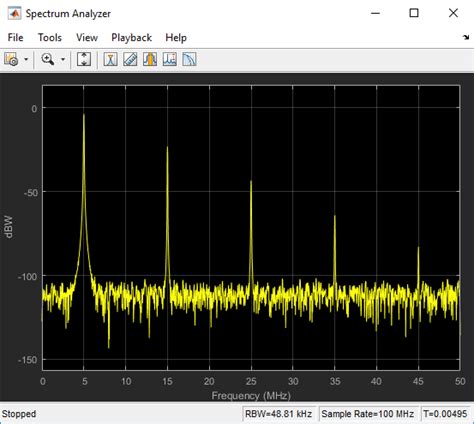Click the 30 x-axis tick label
This screenshot has width=474, height=424.
click(x=293, y=381)
